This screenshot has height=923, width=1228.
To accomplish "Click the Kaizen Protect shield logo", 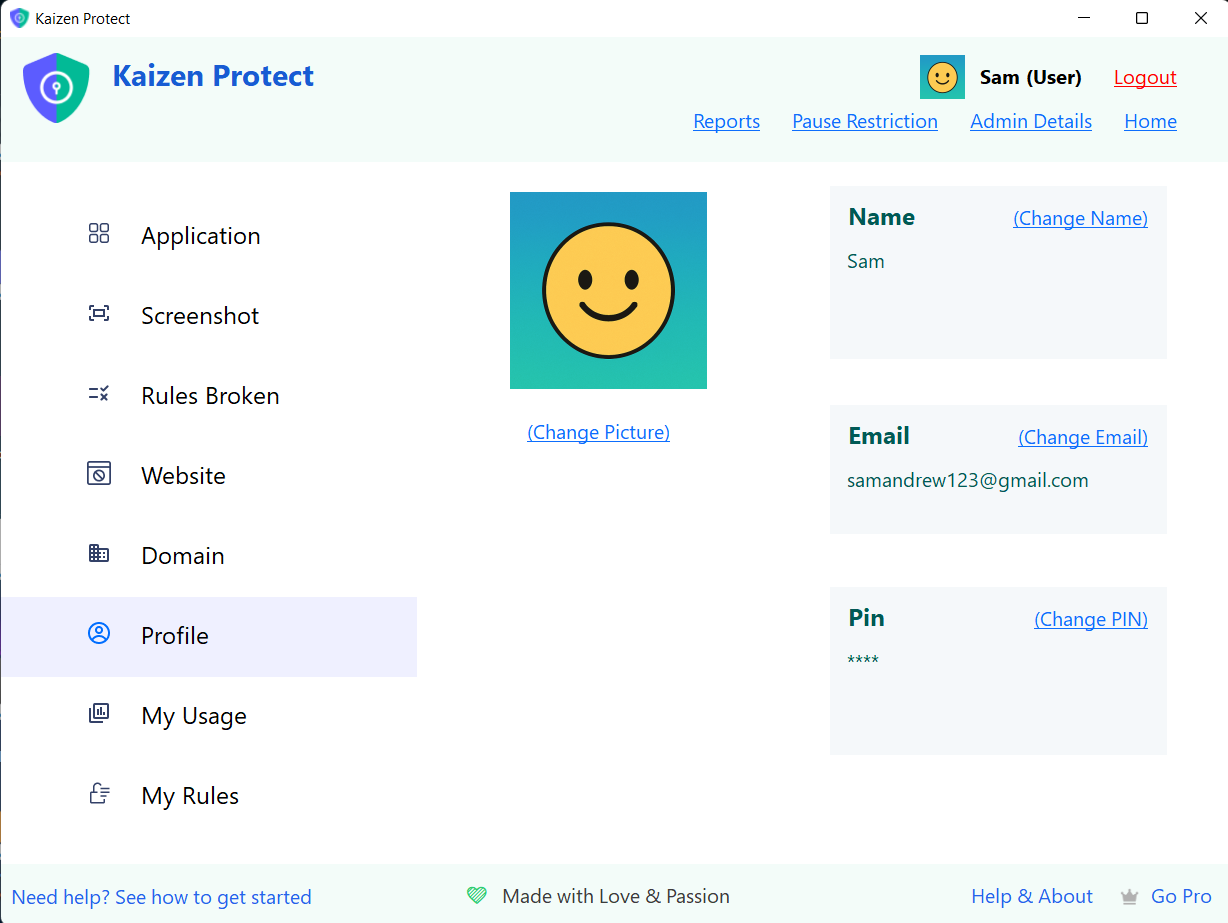I will (x=56, y=88).
